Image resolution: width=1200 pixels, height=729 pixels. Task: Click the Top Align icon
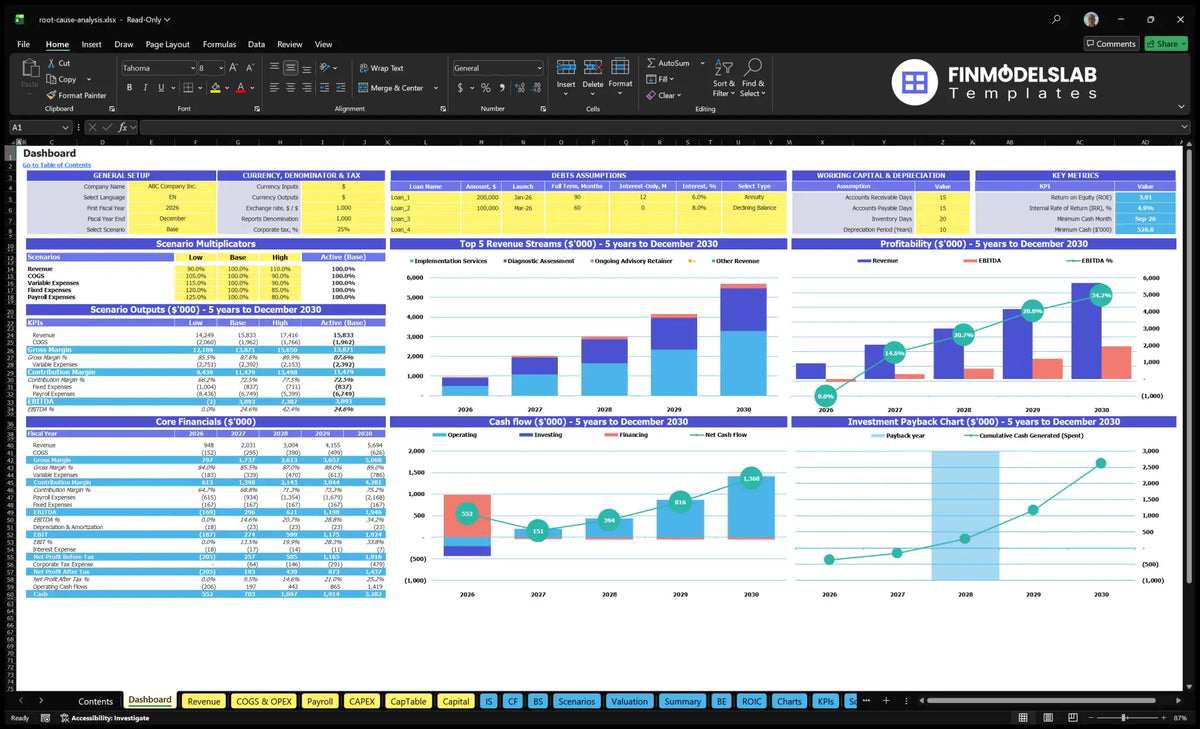point(274,68)
